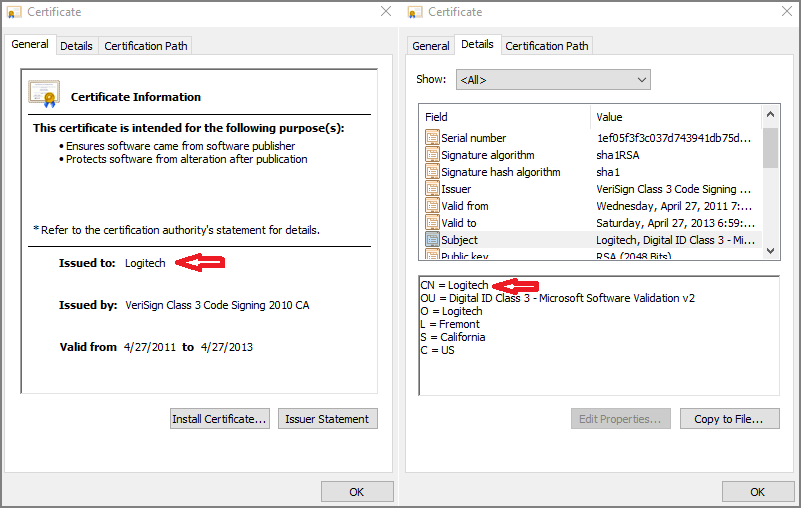Select the General tab in left window

(30, 44)
